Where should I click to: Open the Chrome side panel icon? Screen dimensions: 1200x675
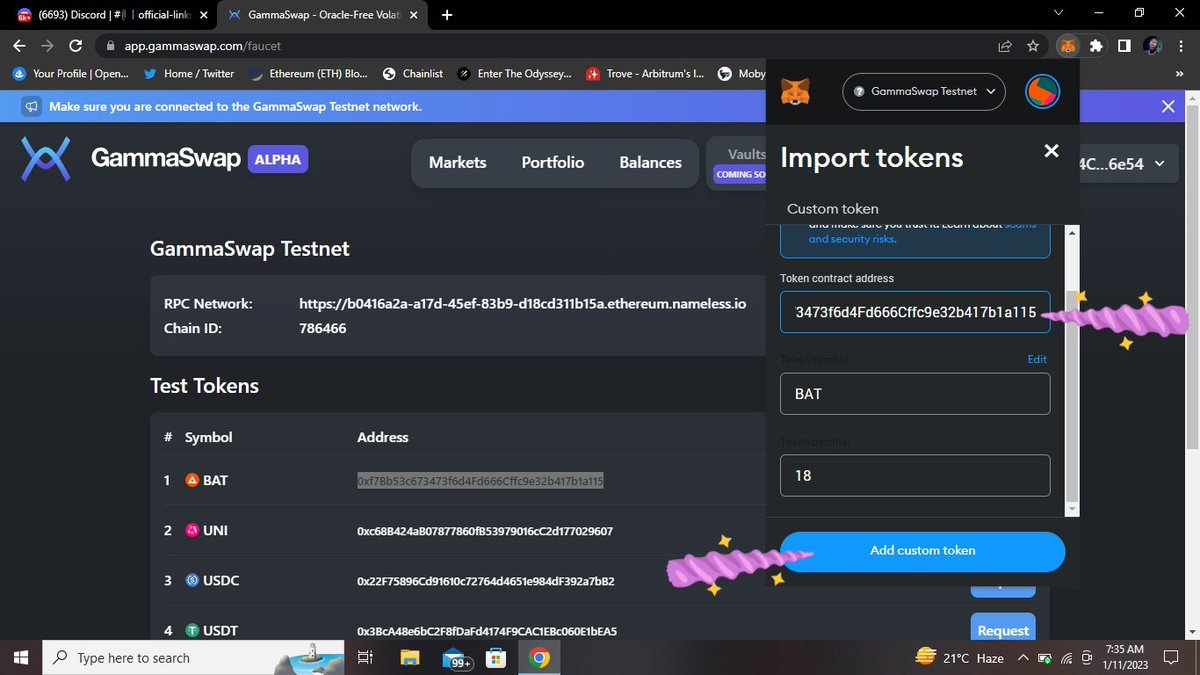[1124, 46]
